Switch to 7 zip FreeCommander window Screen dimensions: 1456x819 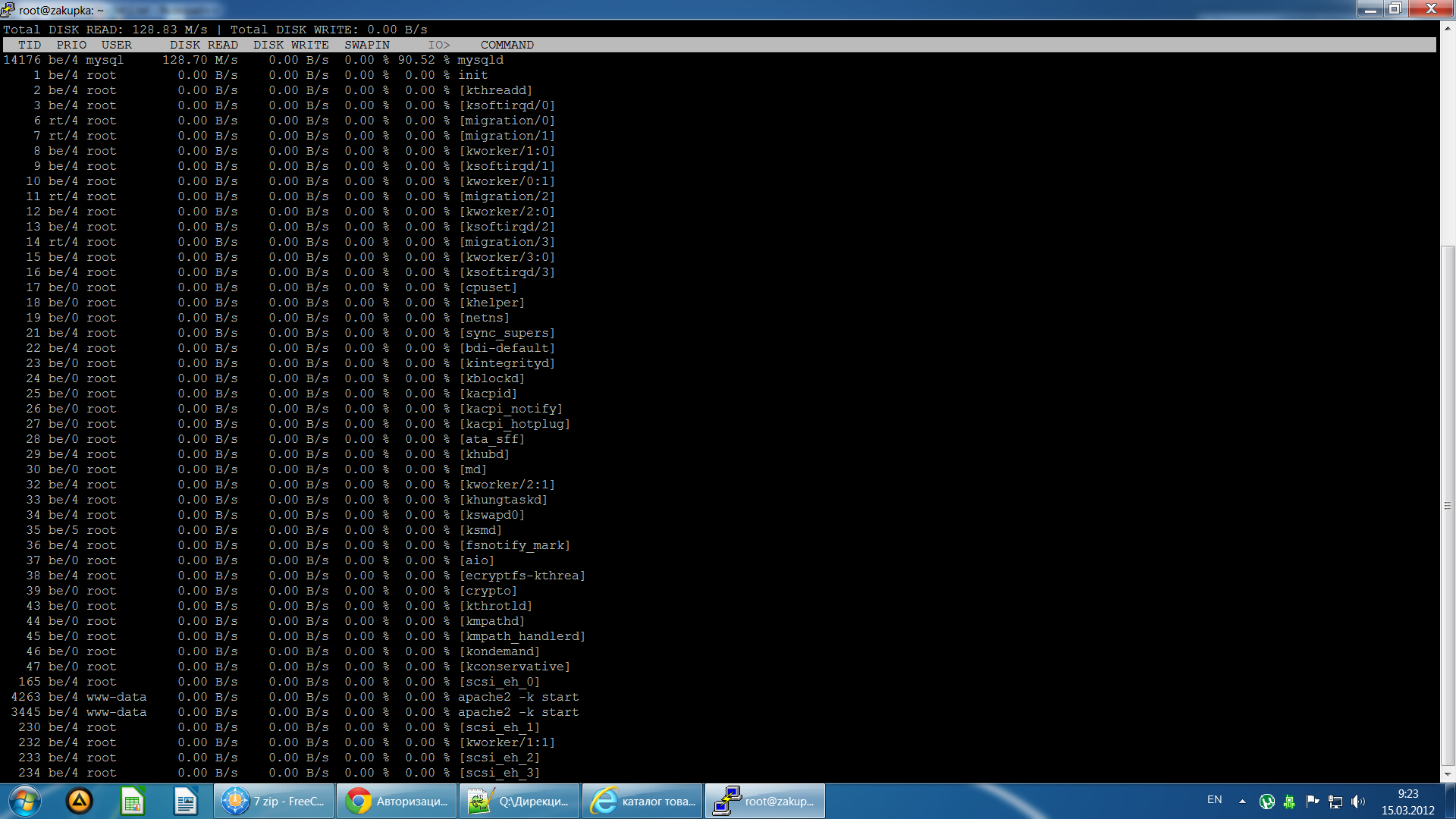(x=274, y=802)
